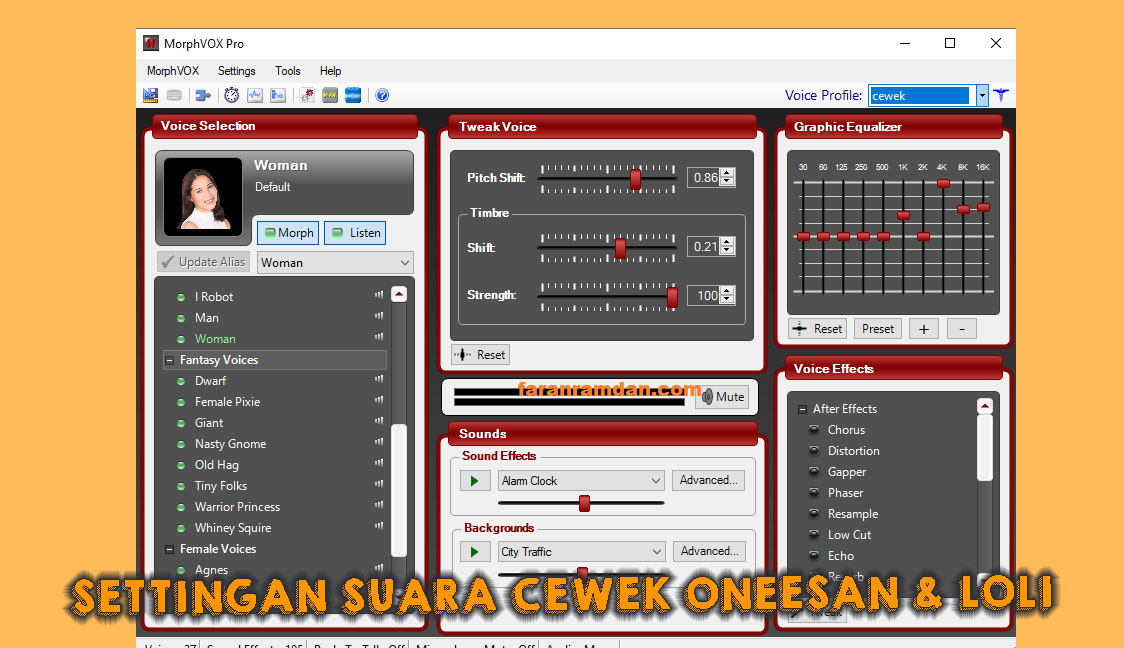Open the MorphVOX menu
The image size is (1124, 648).
tap(173, 71)
